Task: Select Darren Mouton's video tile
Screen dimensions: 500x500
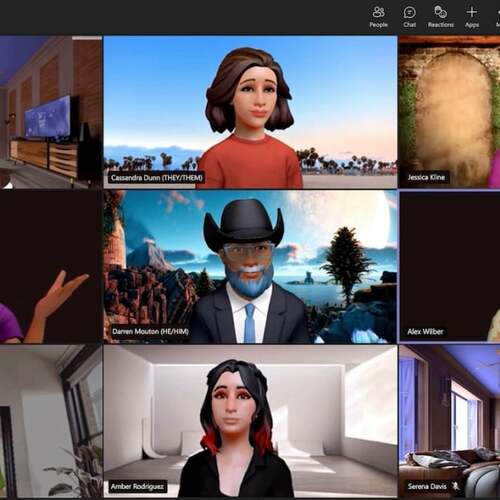Action: tap(250, 267)
